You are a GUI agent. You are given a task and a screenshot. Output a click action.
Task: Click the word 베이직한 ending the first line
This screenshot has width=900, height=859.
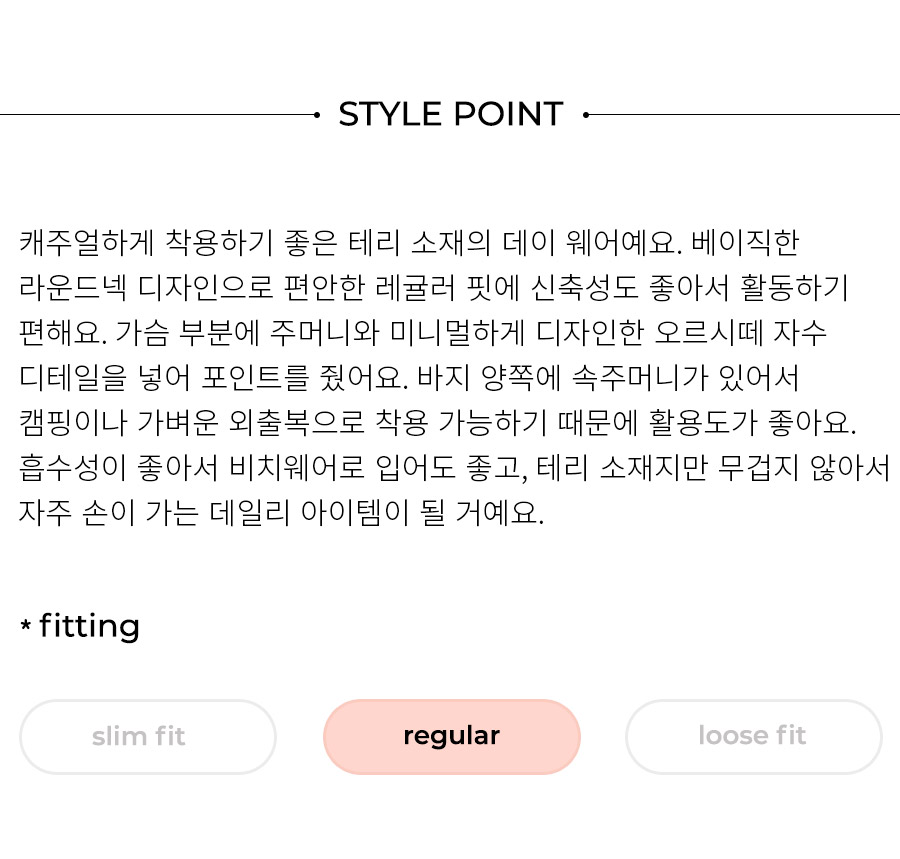745,242
